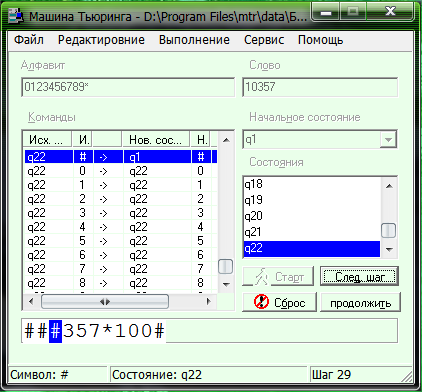Close the Машина Тьюринга window

coord(390,12)
